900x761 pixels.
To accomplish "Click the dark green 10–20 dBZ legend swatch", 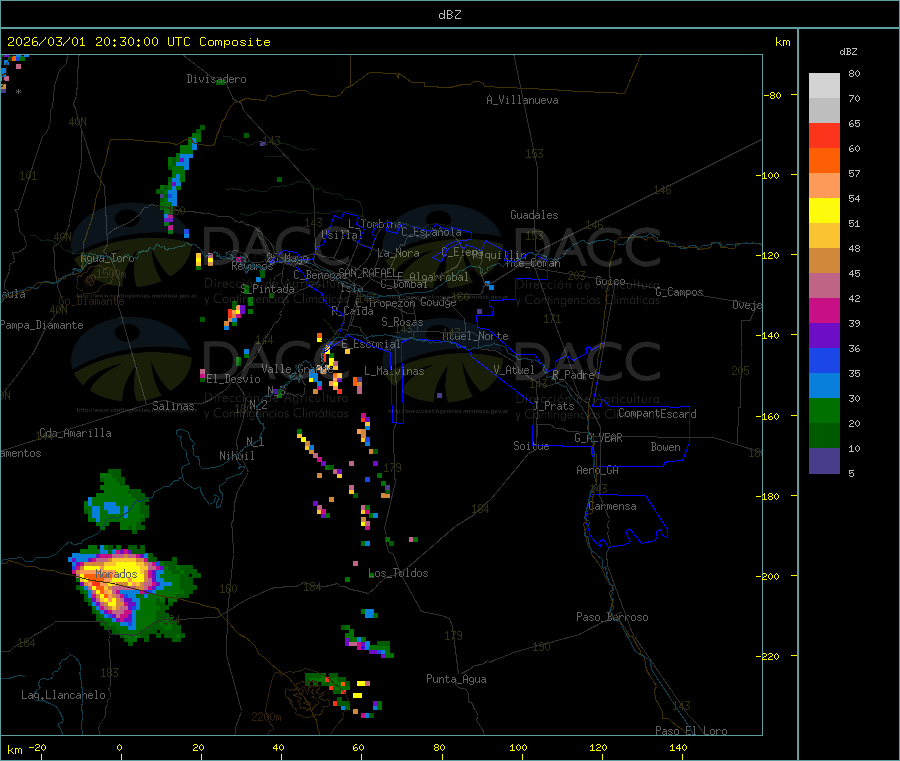I will pos(824,436).
